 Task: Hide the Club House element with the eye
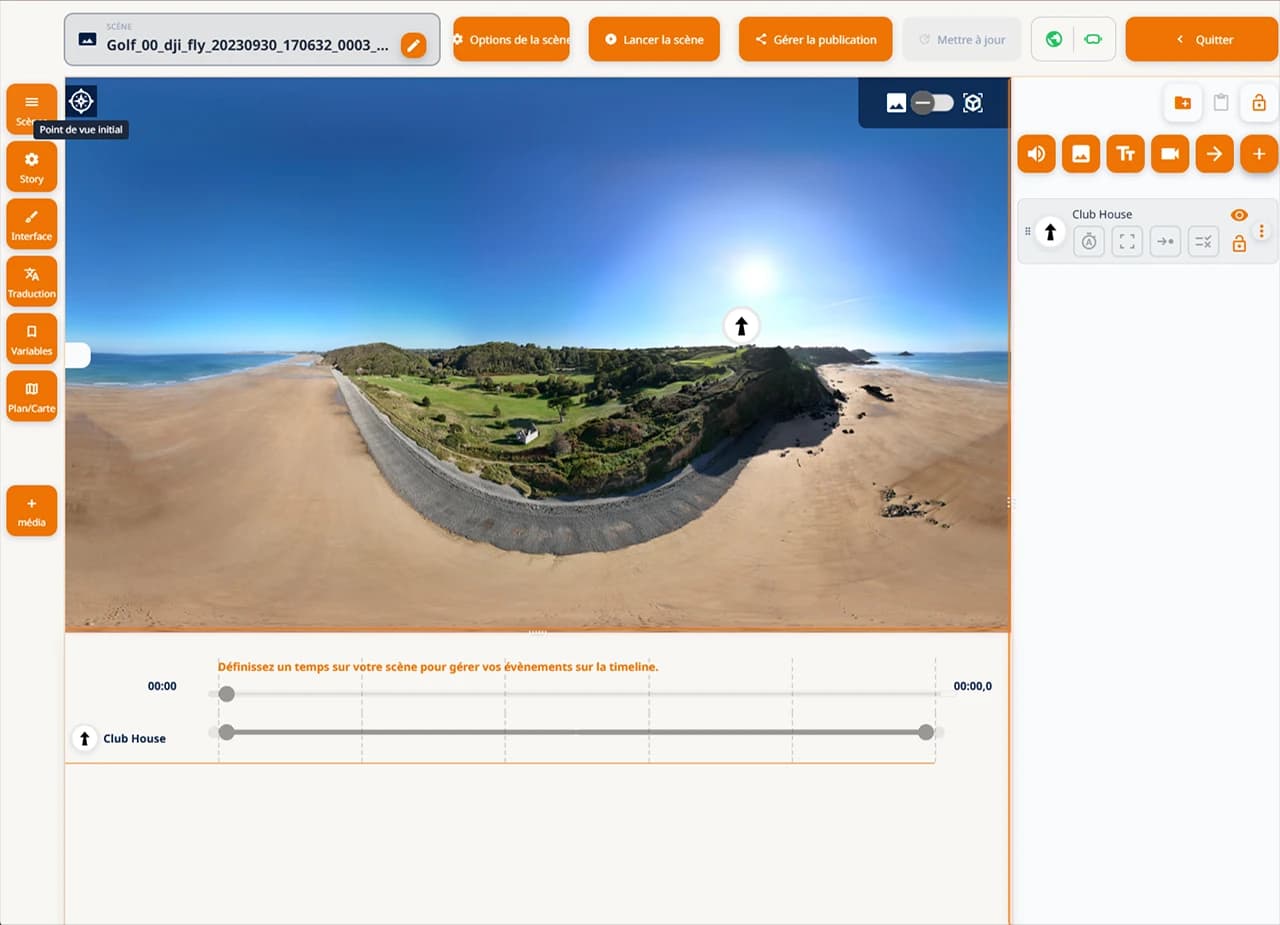(x=1239, y=214)
